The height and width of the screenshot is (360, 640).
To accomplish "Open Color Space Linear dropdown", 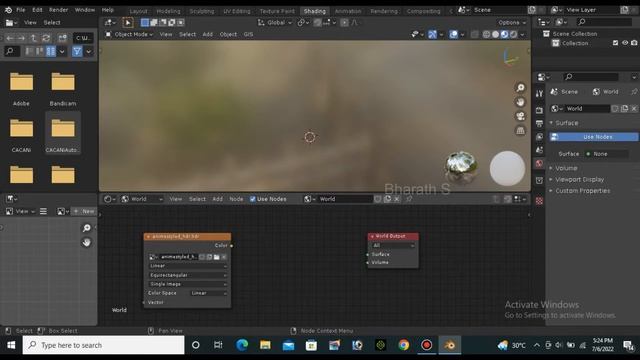I will tap(209, 293).
